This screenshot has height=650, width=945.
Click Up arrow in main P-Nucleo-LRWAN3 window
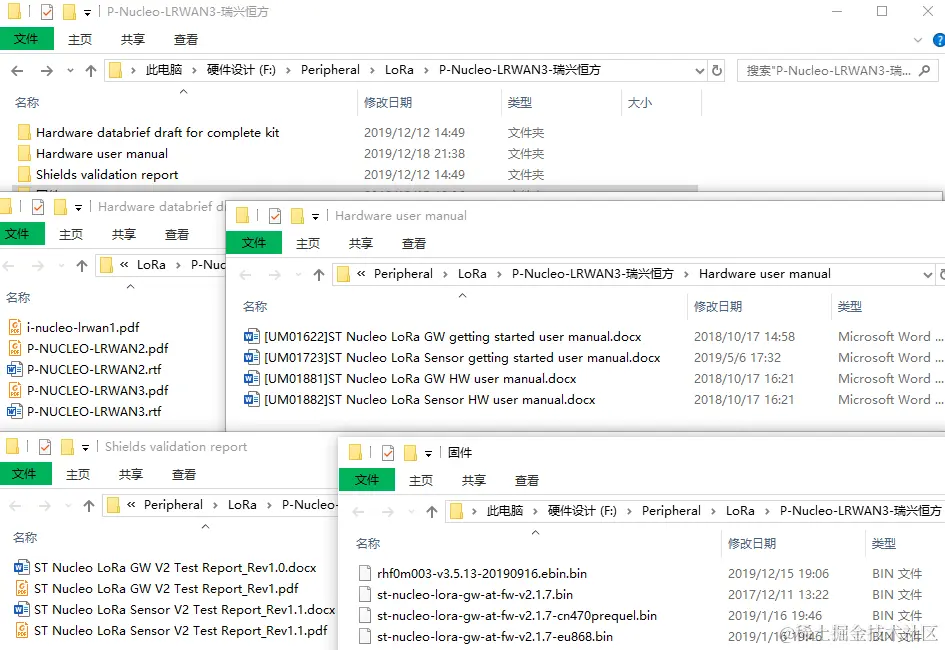91,71
